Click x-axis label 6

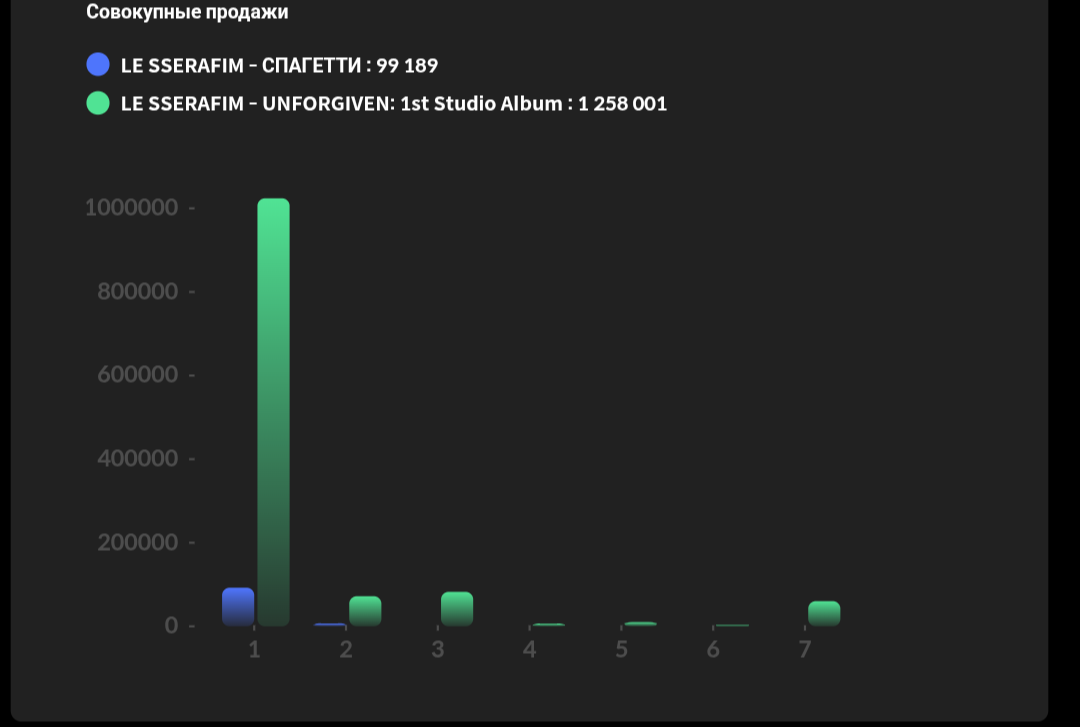(713, 650)
